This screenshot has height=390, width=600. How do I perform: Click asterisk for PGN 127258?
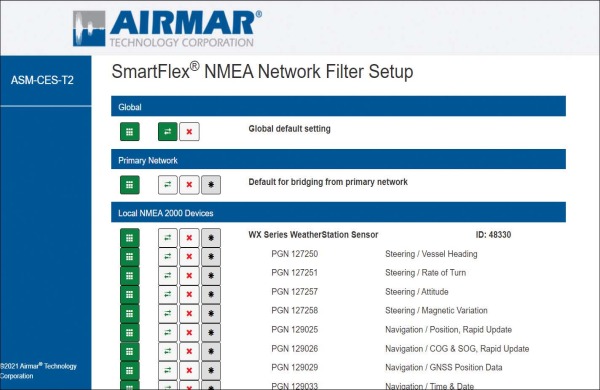(x=211, y=313)
